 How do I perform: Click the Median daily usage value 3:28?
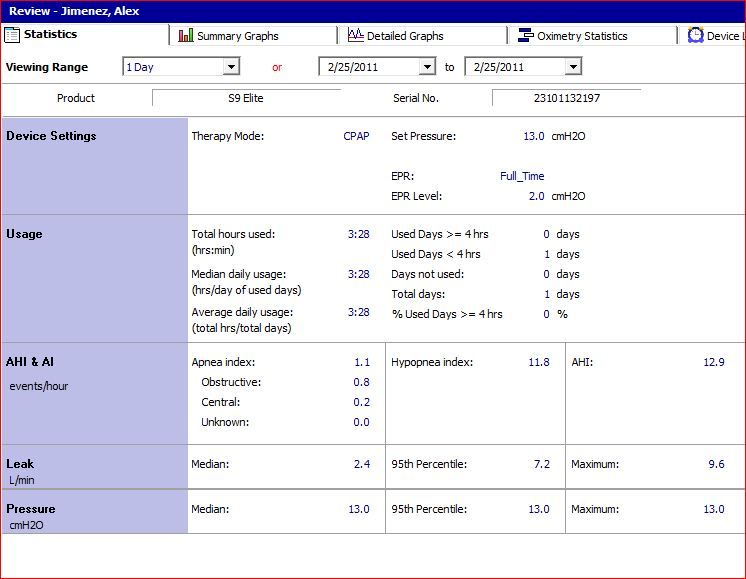pos(359,274)
